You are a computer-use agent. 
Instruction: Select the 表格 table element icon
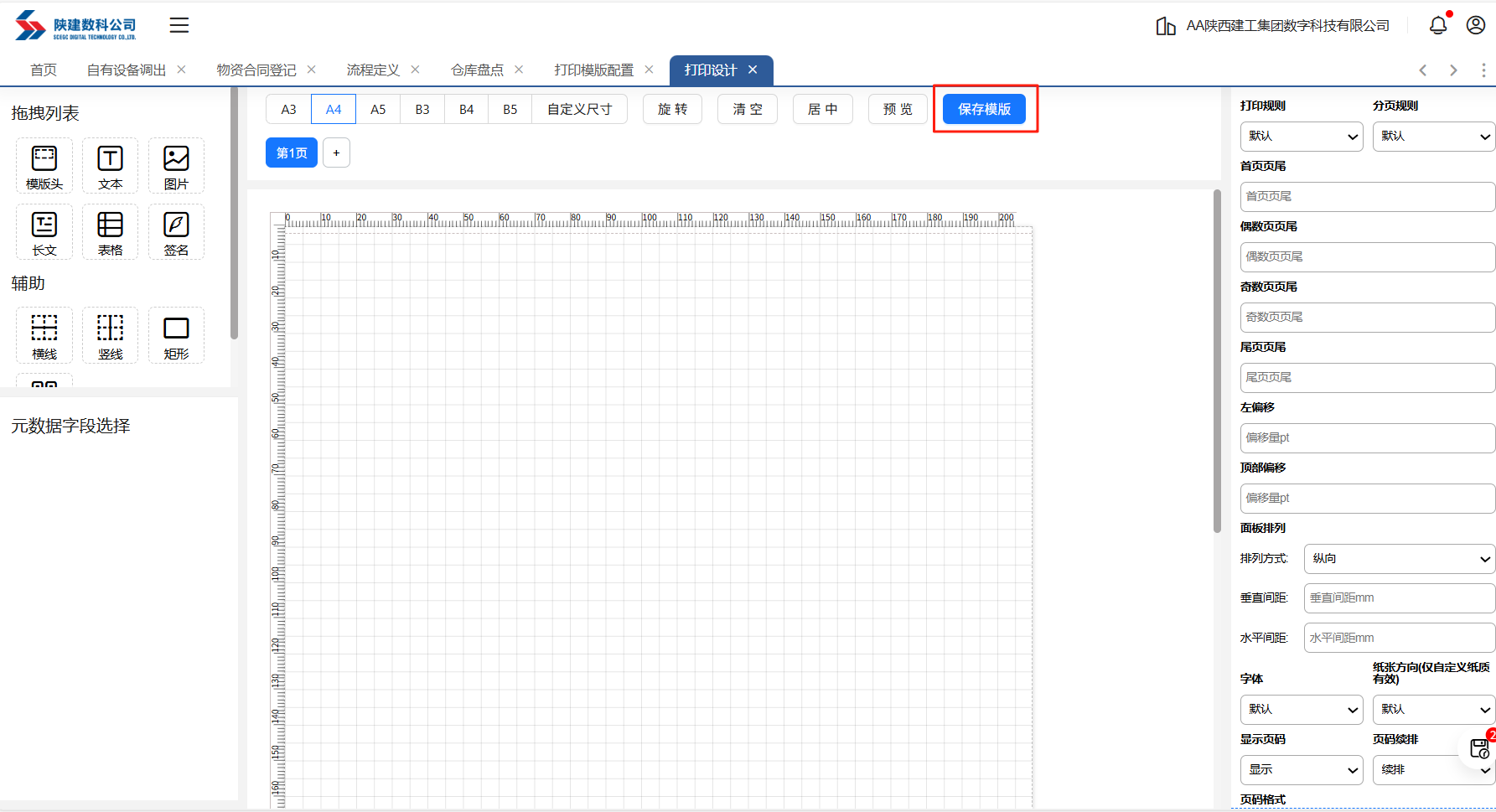pyautogui.click(x=110, y=232)
